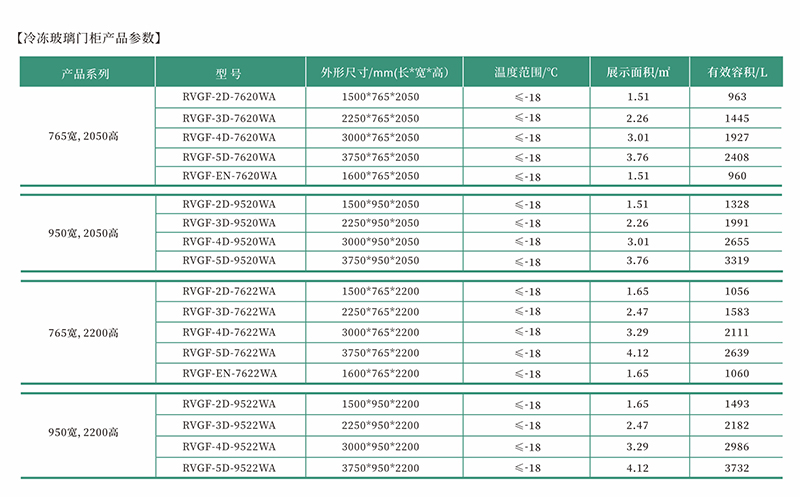Viewport: 800px width, 497px height.
Task: Click the 765宽, 2050高 series cell
Action: 86,137
